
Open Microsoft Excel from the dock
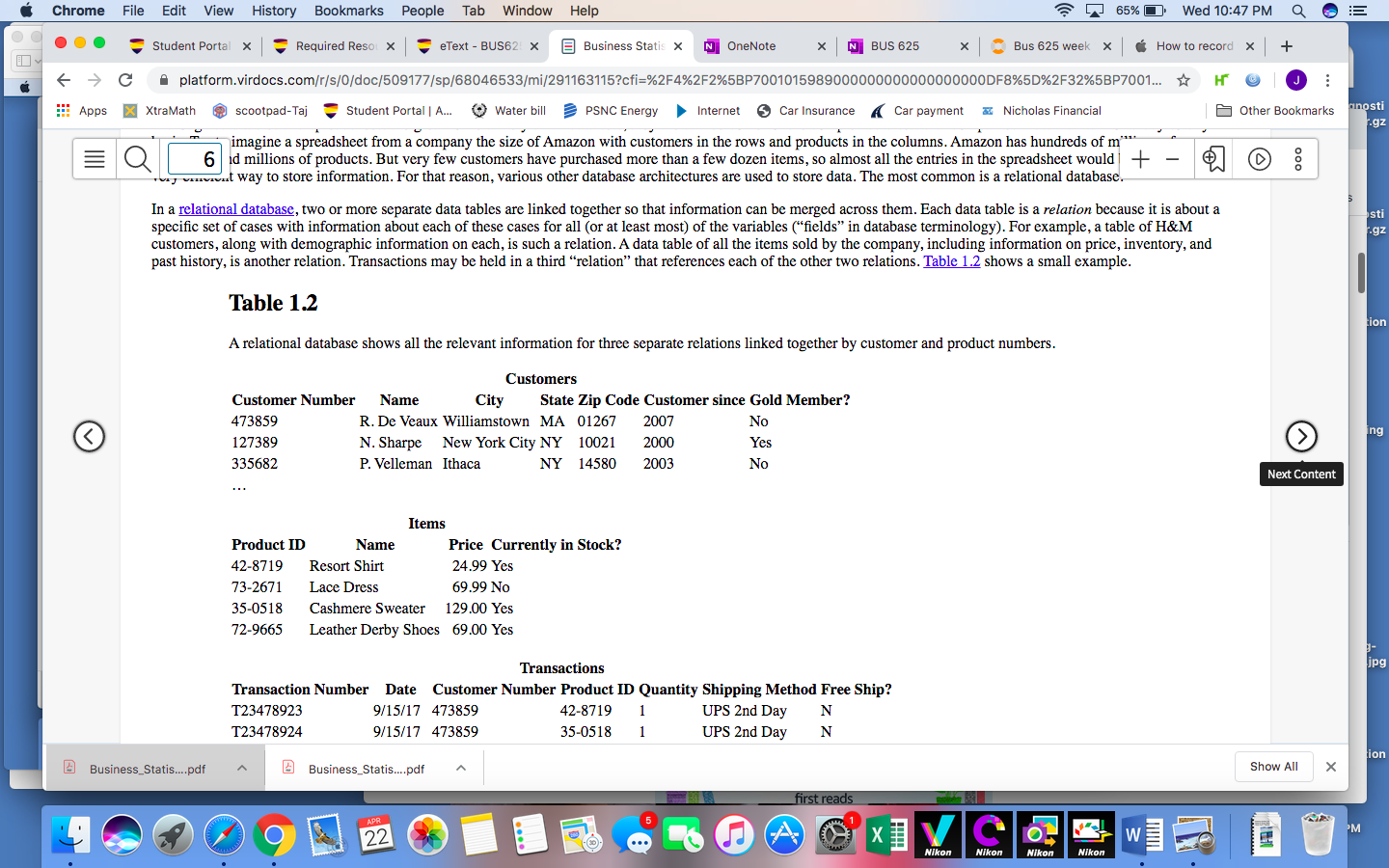tap(885, 835)
